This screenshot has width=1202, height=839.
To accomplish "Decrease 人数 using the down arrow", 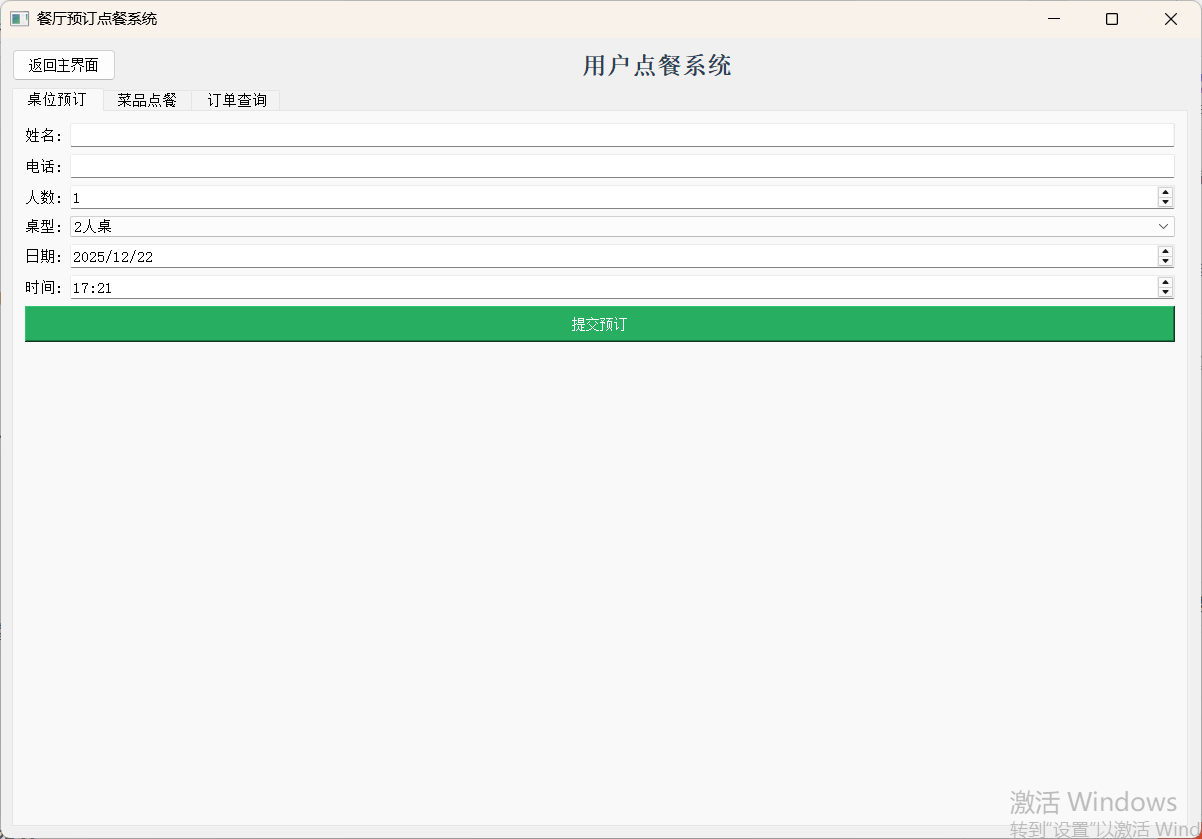I will [x=1165, y=202].
